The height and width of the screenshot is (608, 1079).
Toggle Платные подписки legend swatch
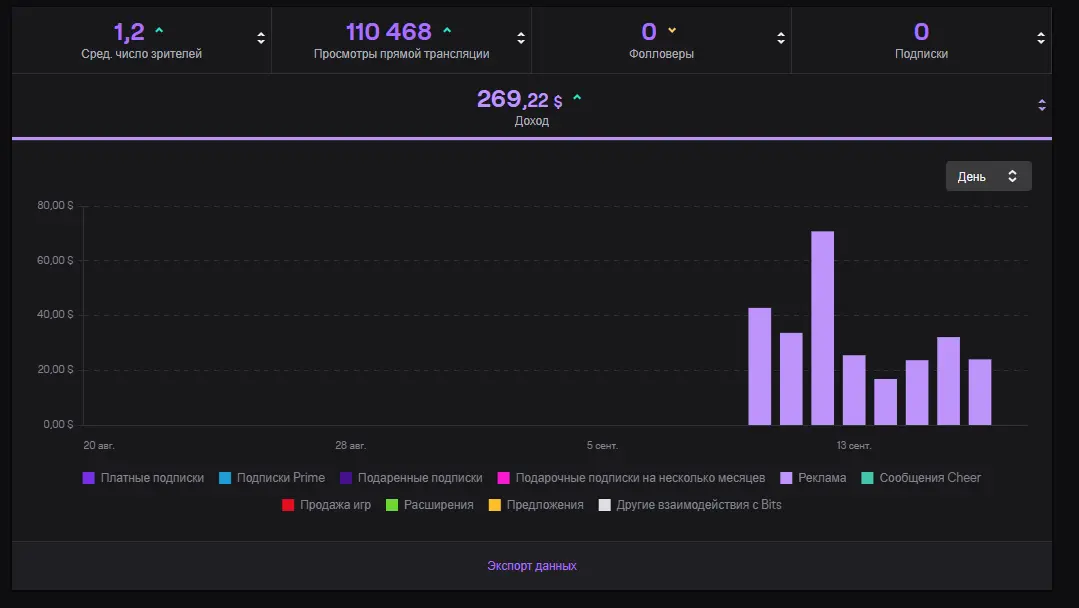(88, 478)
